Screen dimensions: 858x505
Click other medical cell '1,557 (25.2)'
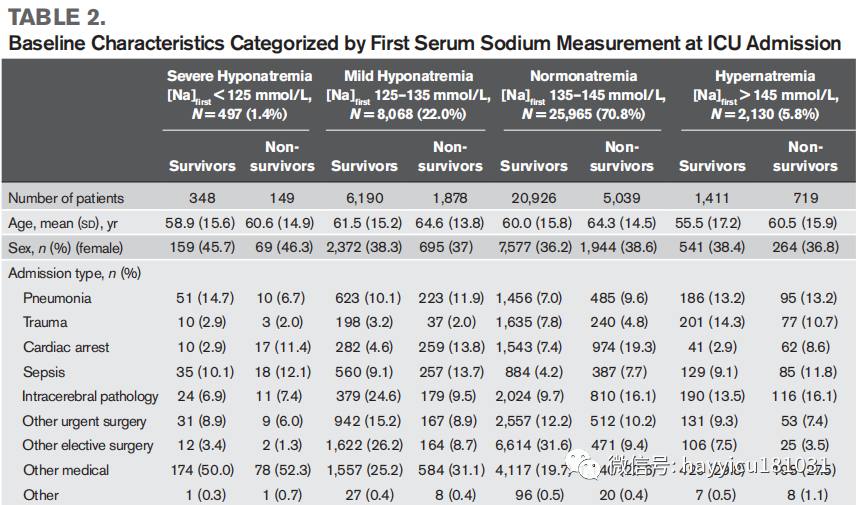tap(364, 470)
